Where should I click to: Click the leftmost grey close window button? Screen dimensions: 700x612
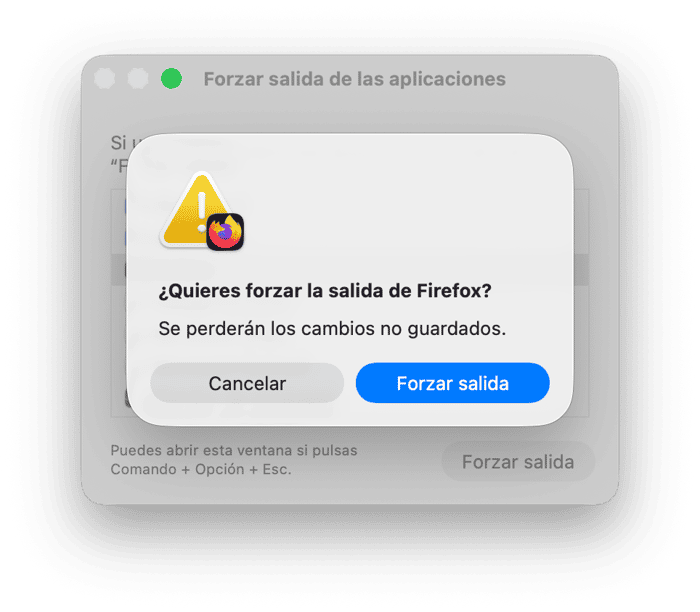pyautogui.click(x=105, y=79)
